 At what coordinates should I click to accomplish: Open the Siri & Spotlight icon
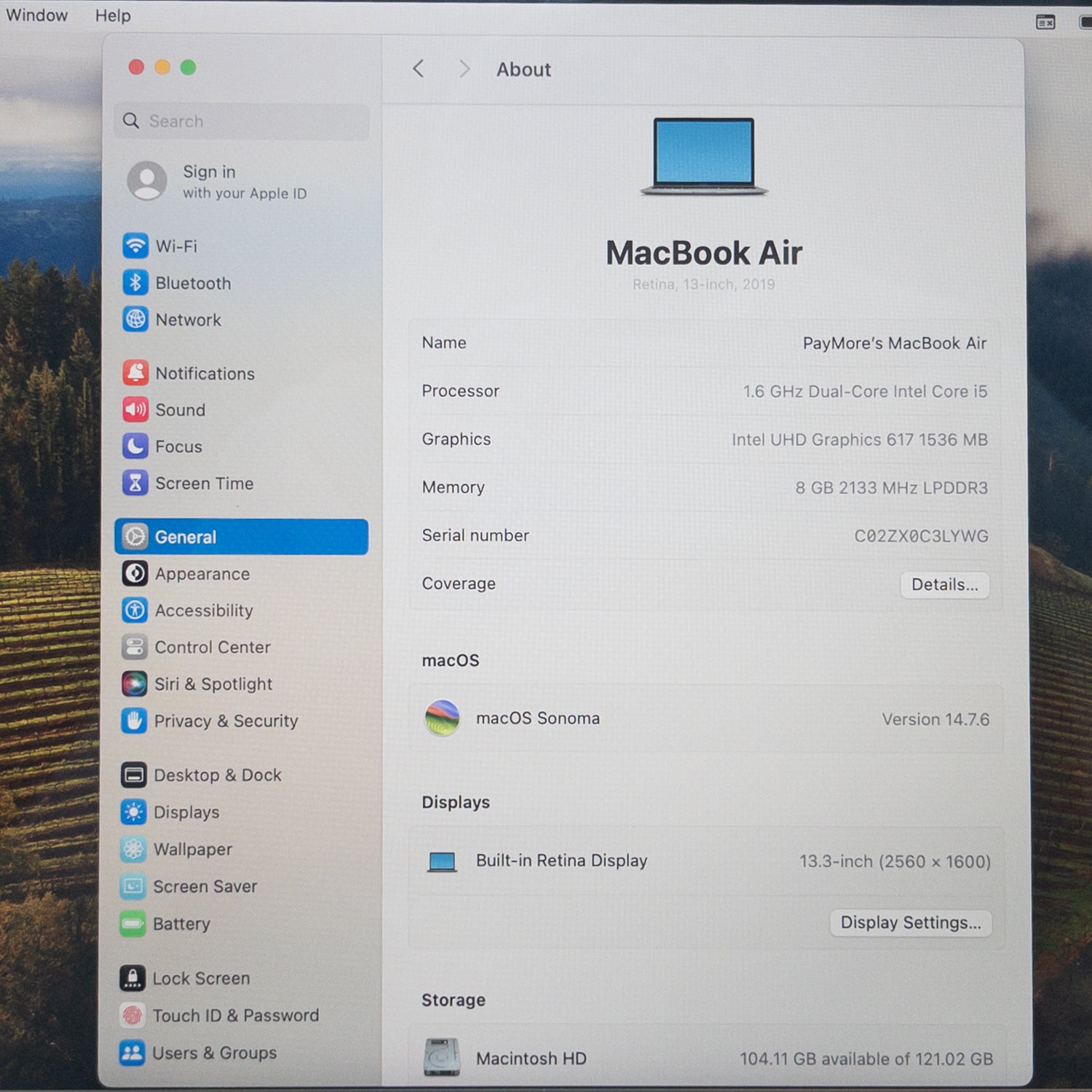tap(134, 684)
